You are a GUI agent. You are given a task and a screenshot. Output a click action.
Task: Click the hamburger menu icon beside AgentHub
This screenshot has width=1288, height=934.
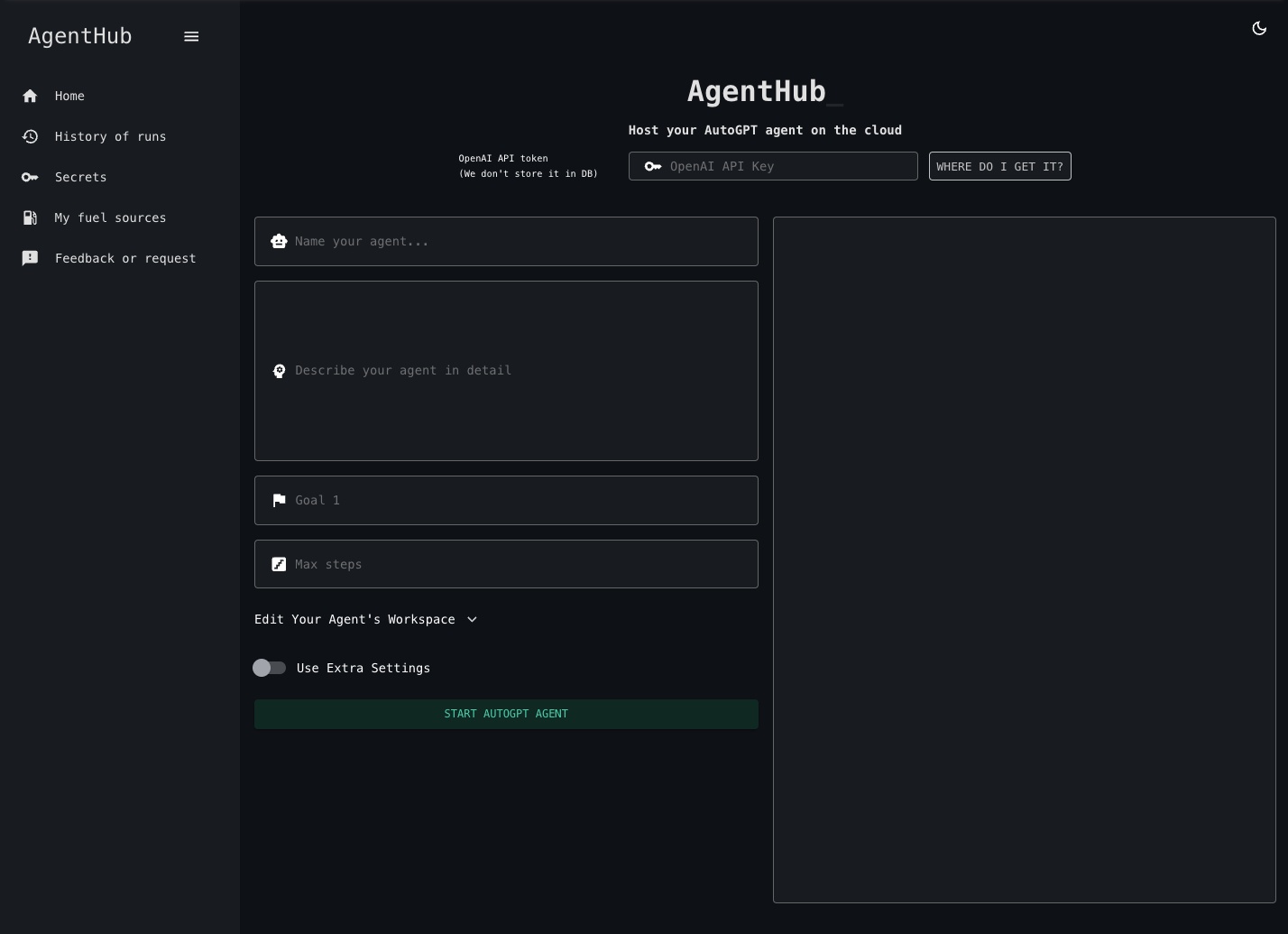click(x=191, y=37)
